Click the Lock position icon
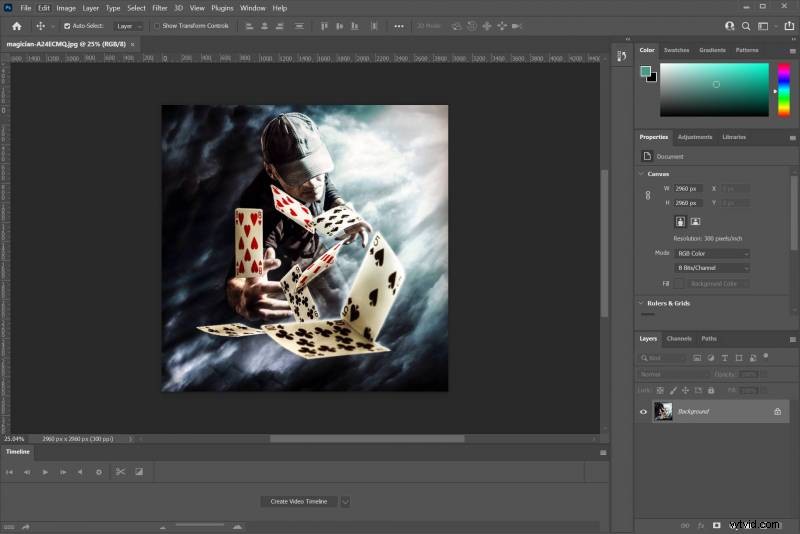 point(685,391)
